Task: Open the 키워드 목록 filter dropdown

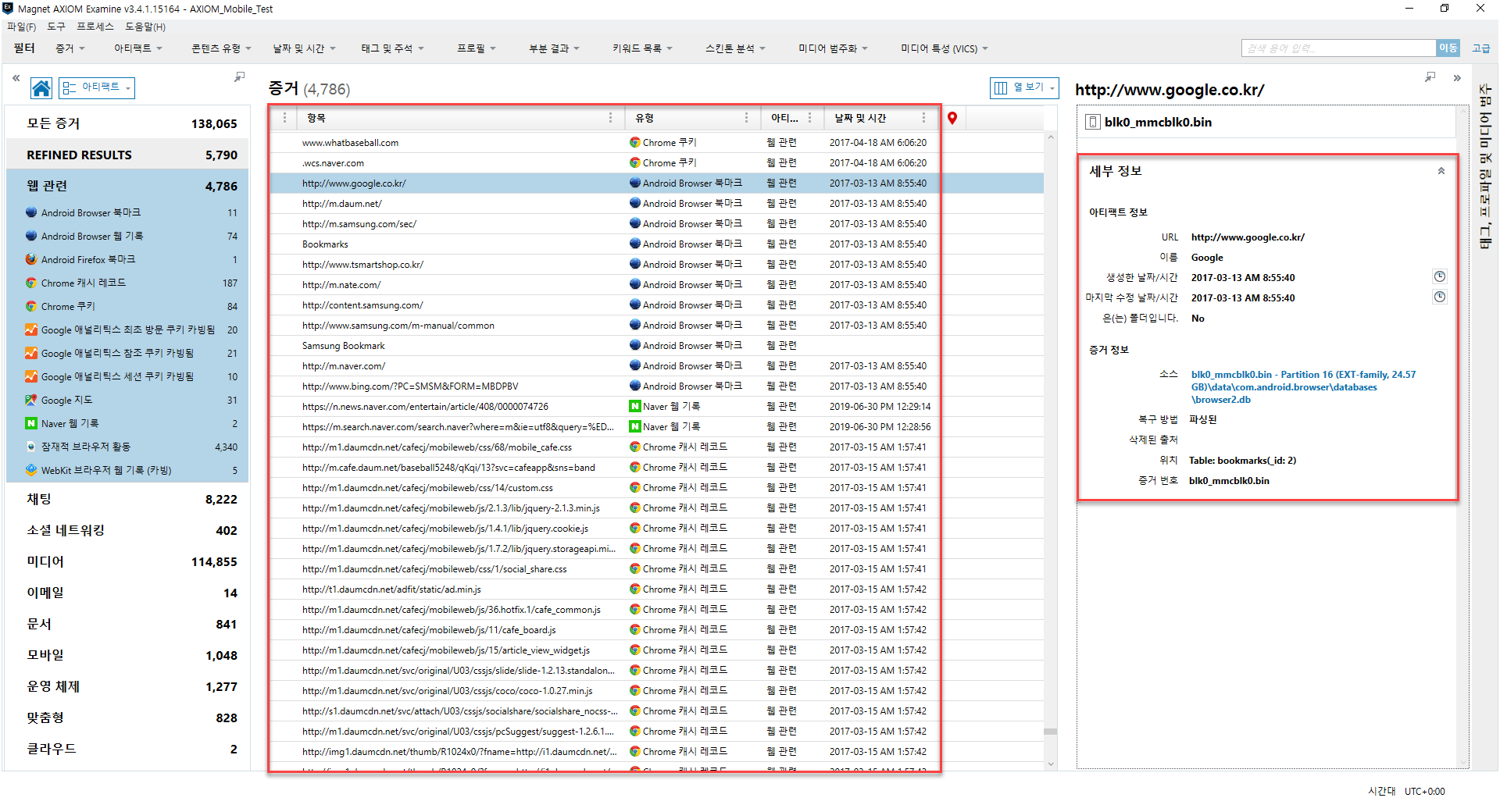Action: pyautogui.click(x=642, y=48)
